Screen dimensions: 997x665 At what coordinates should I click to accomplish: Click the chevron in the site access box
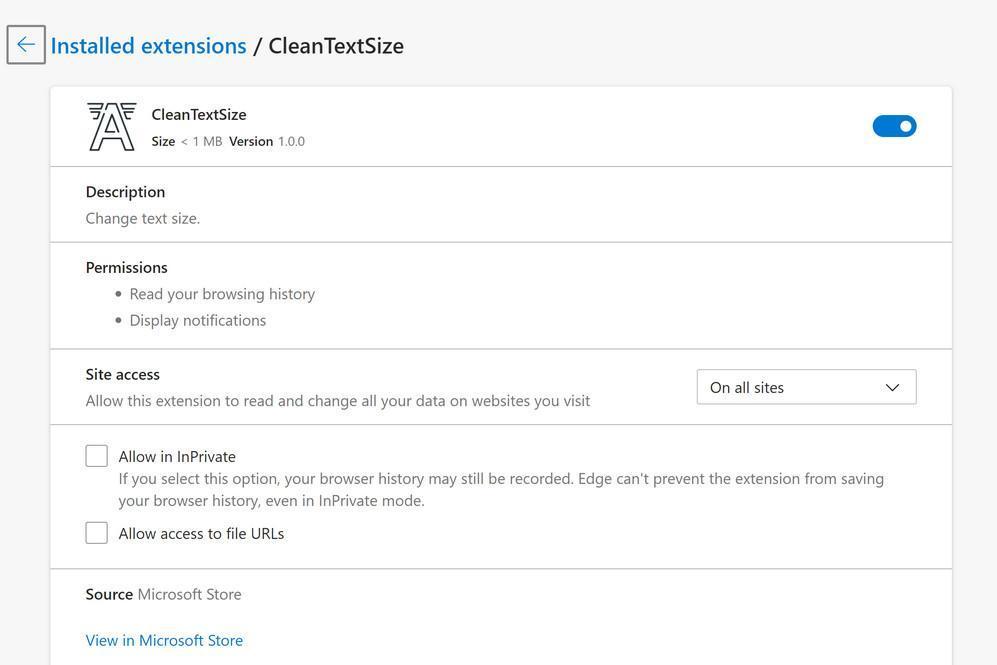point(892,388)
